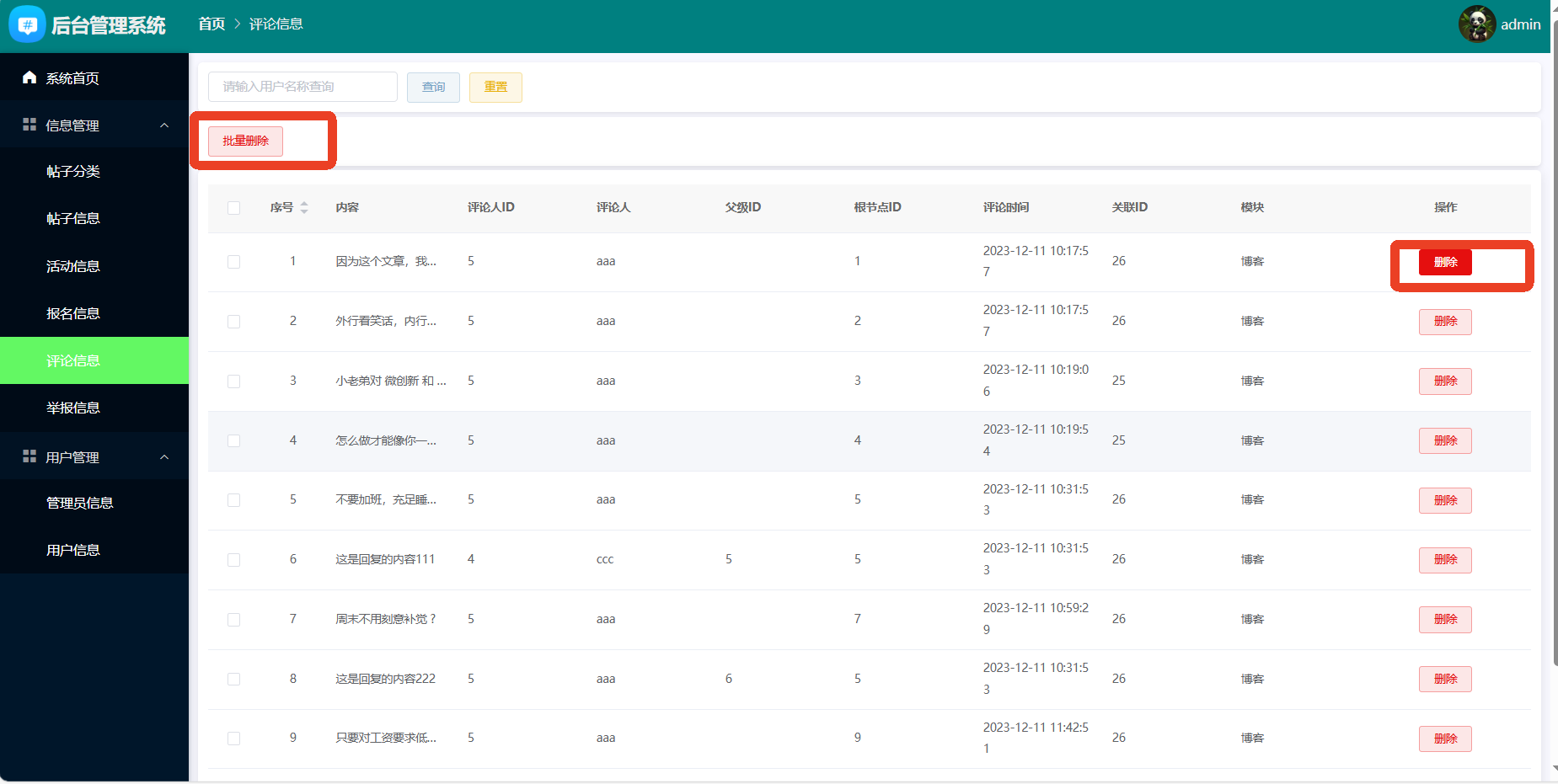The width and height of the screenshot is (1558, 784).
Task: Click the comment text 这是回复的内容111
Action: tap(385, 559)
